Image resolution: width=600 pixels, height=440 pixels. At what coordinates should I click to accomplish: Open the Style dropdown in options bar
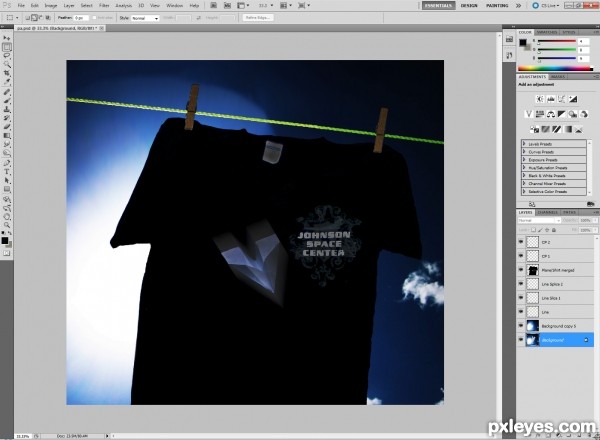145,18
